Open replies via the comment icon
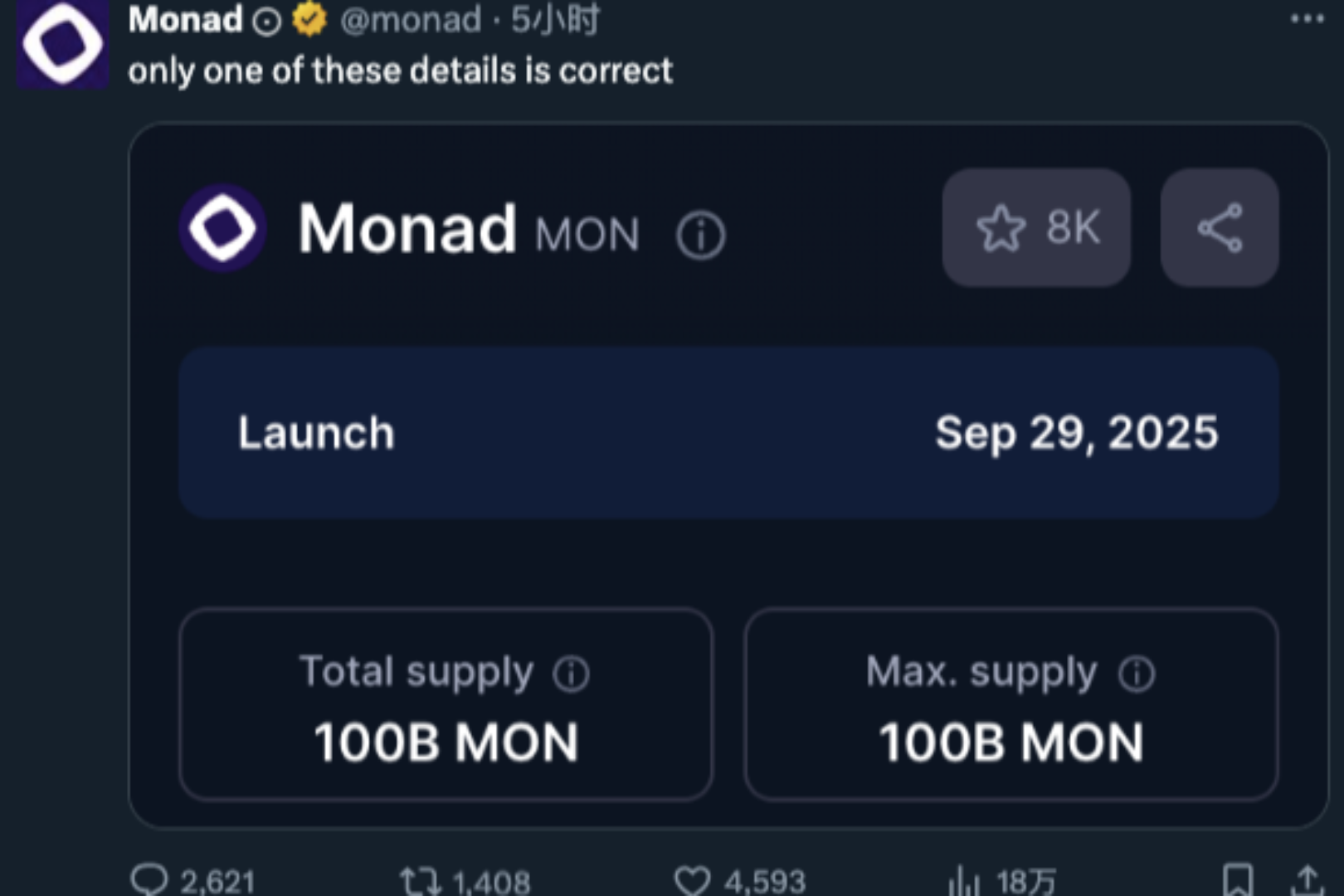Viewport: 1344px width, 896px height. pos(150,880)
